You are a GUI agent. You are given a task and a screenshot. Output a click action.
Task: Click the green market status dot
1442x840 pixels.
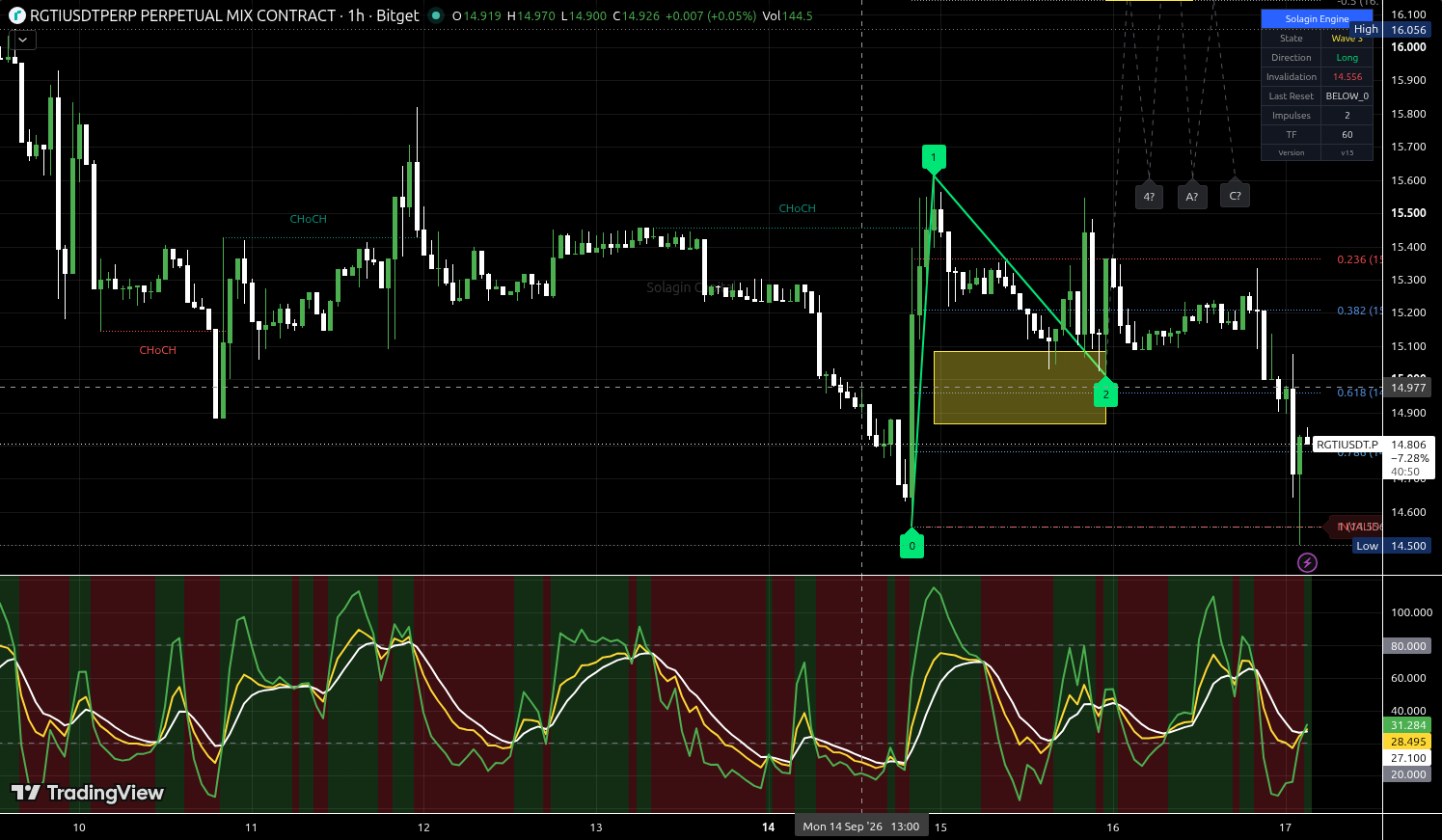coord(436,15)
